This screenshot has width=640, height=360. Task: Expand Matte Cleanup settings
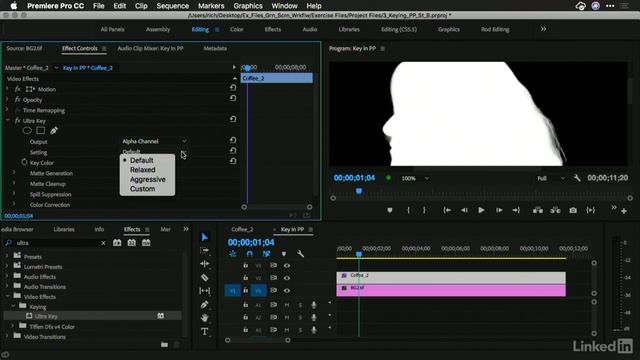14,183
